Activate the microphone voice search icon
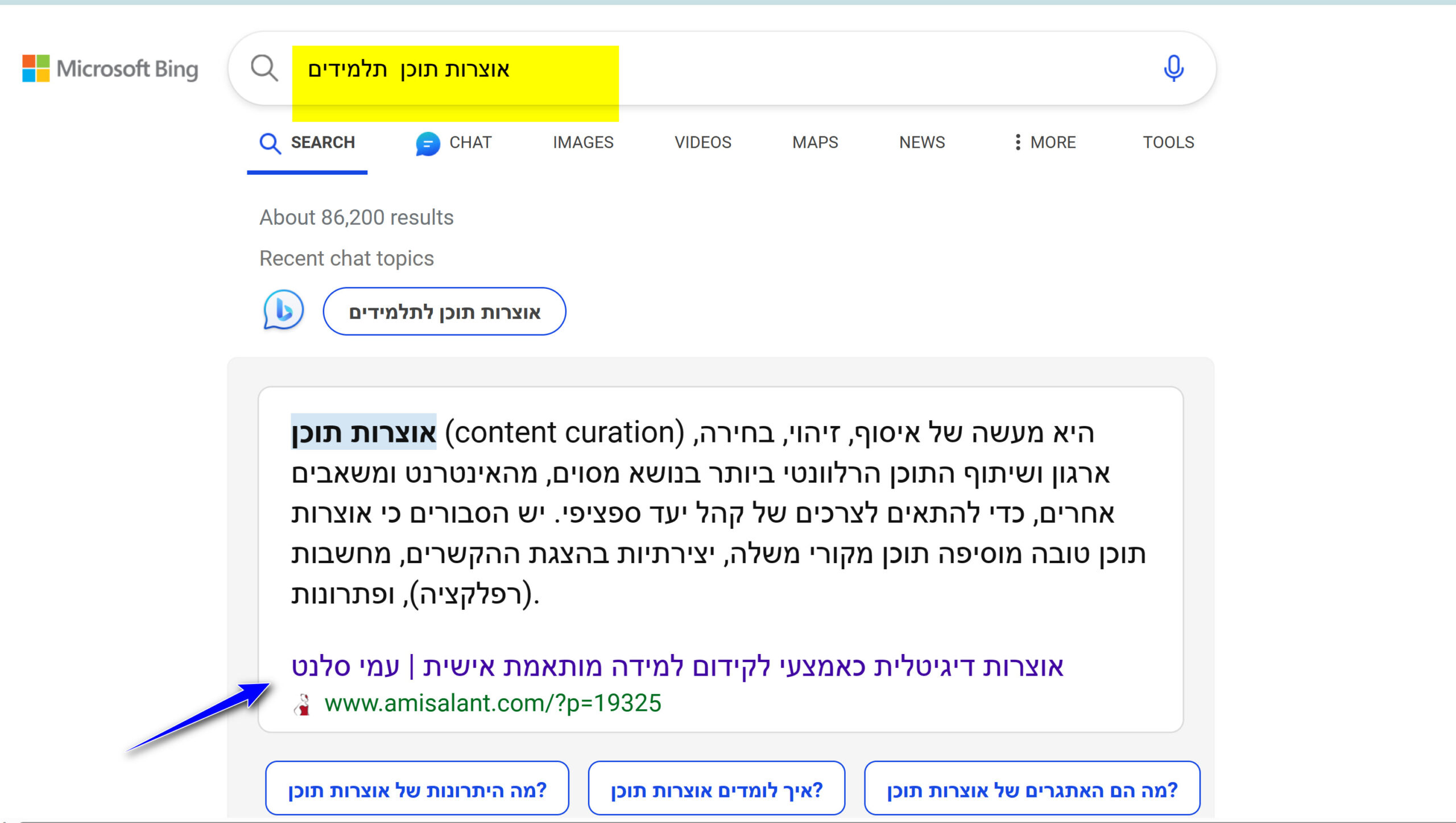The width and height of the screenshot is (1456, 823). pyautogui.click(x=1173, y=69)
